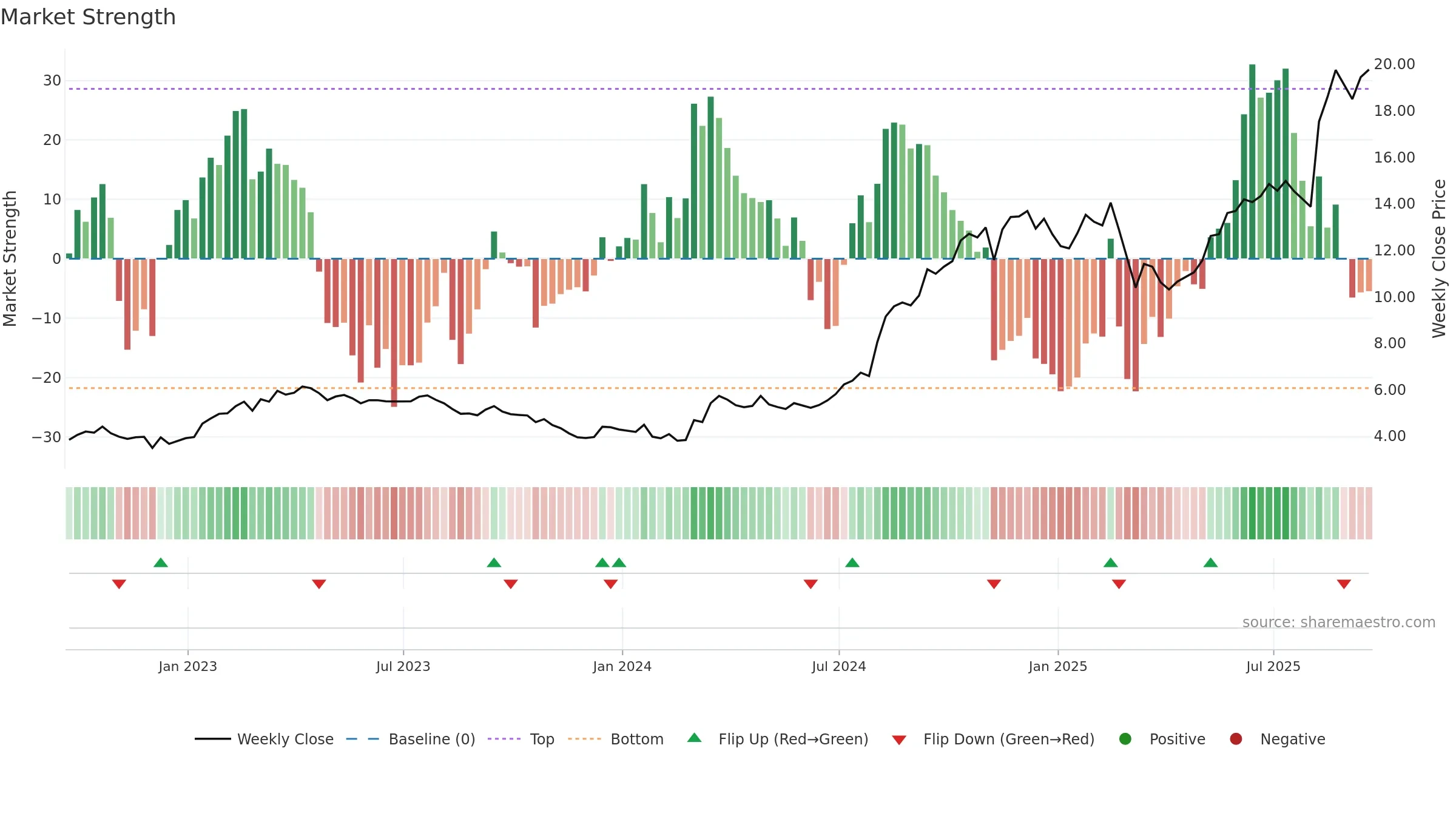Click the orange dotted Bottom sample in the legend
1456x819 pixels.
[x=584, y=739]
